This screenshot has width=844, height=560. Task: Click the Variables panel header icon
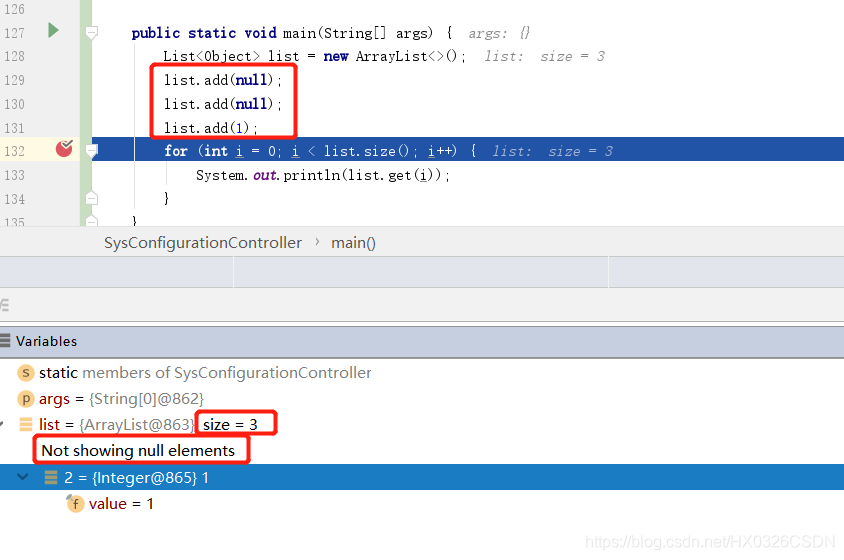coord(6,341)
